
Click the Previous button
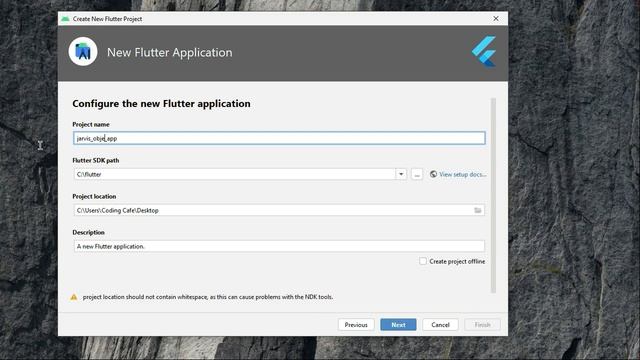[356, 325]
